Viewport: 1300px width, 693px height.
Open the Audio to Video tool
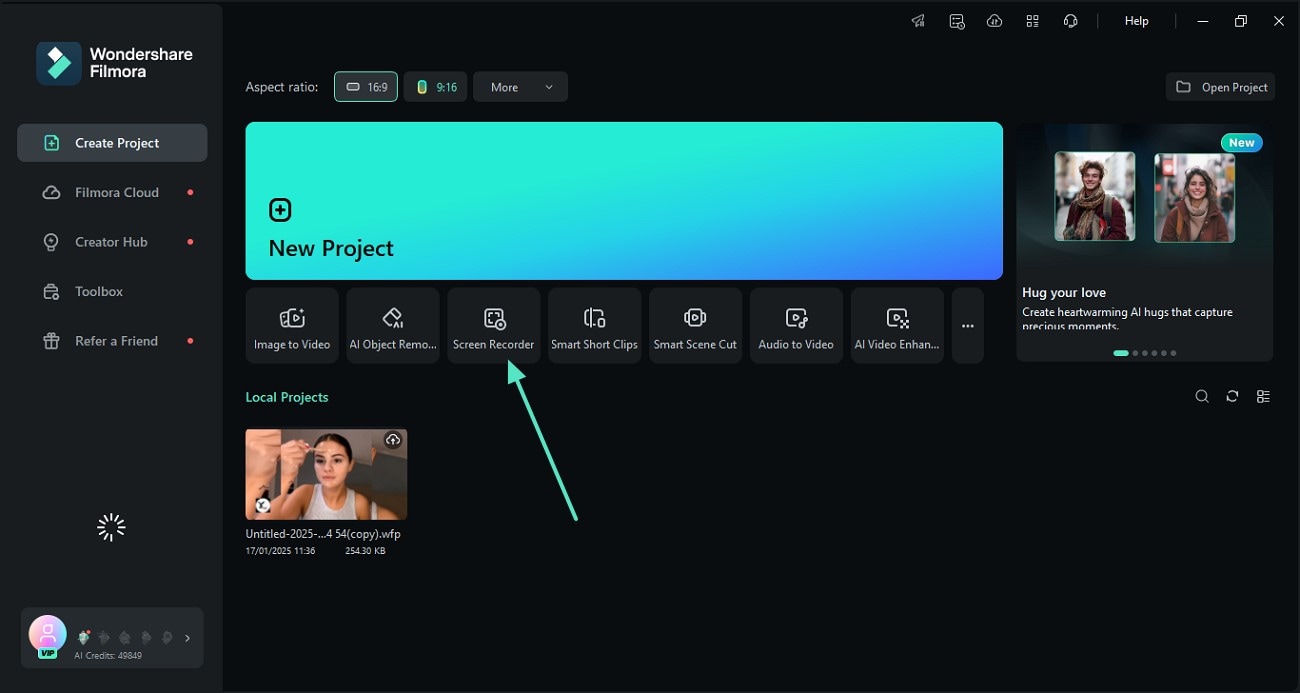(x=796, y=325)
